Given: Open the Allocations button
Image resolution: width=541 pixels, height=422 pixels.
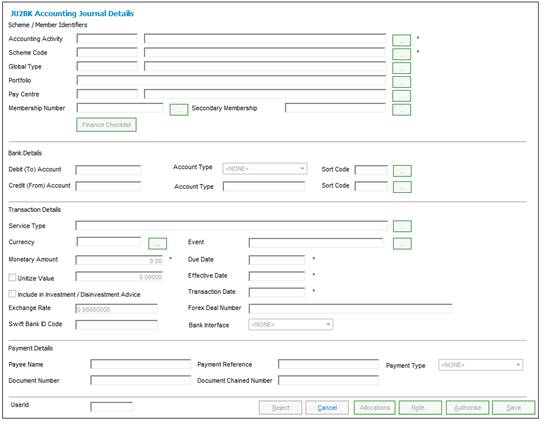Looking at the screenshot, I should [375, 408].
